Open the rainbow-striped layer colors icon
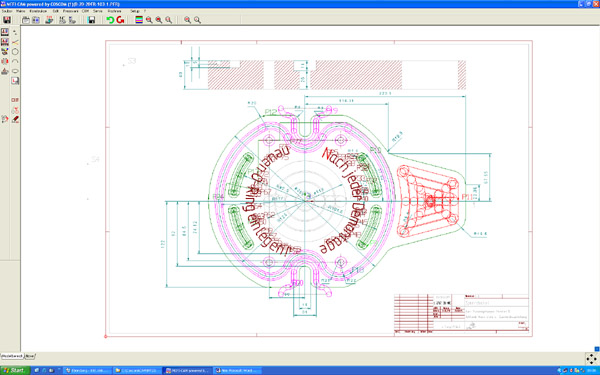 [139, 20]
